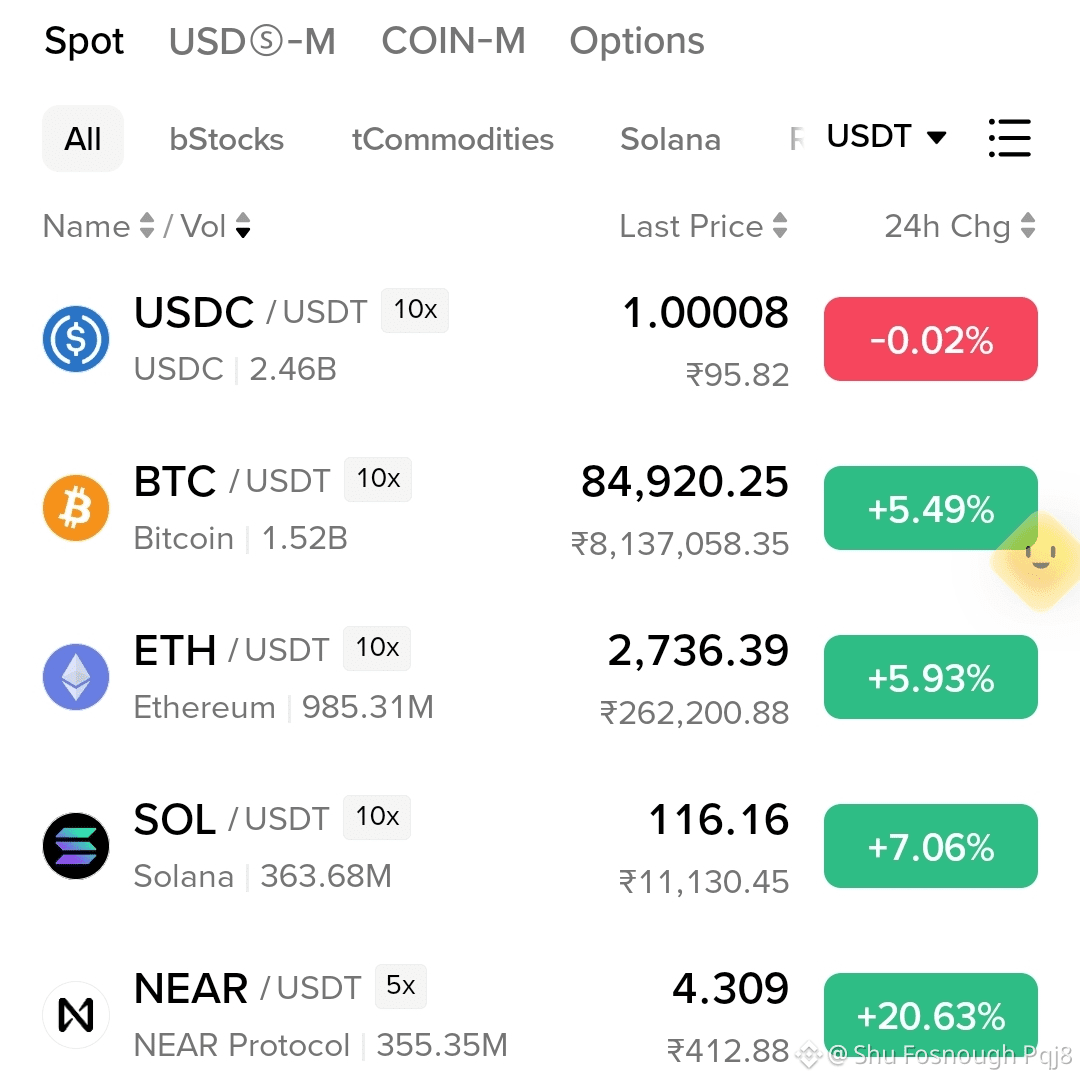
Task: Open the list view options icon
Action: pos(1009,138)
